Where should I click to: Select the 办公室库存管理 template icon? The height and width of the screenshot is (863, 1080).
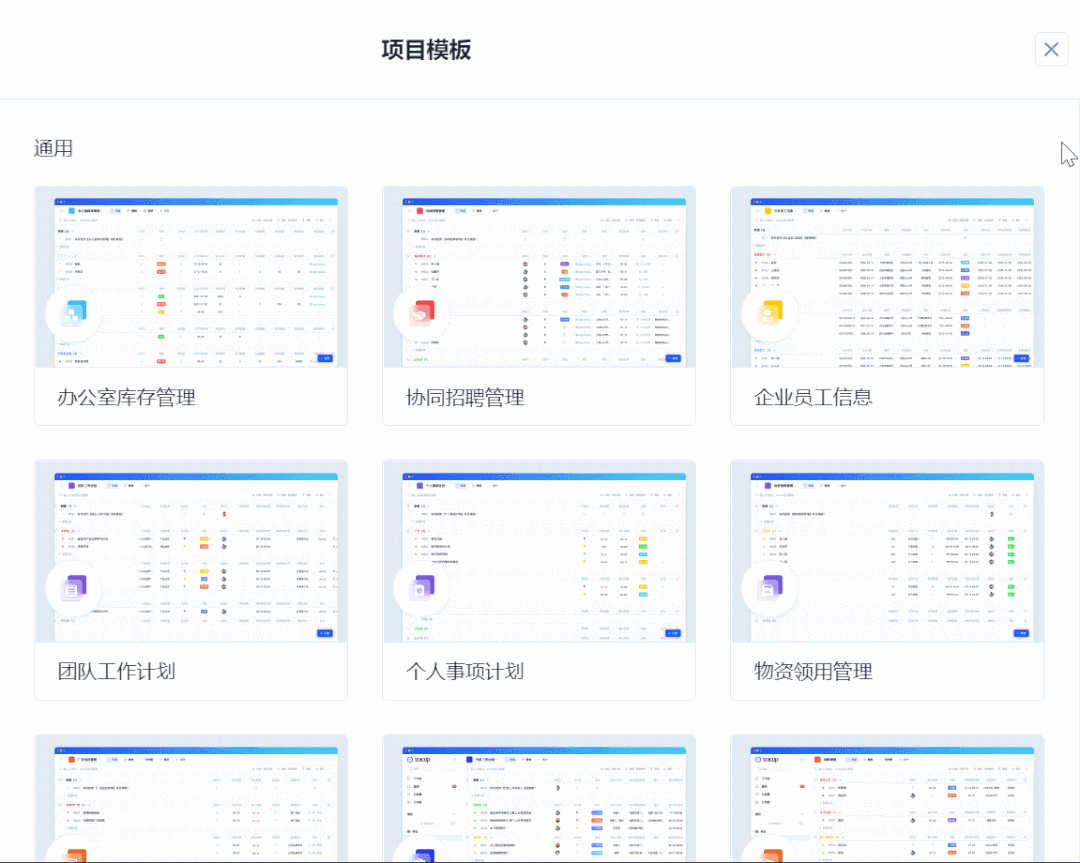click(x=74, y=314)
